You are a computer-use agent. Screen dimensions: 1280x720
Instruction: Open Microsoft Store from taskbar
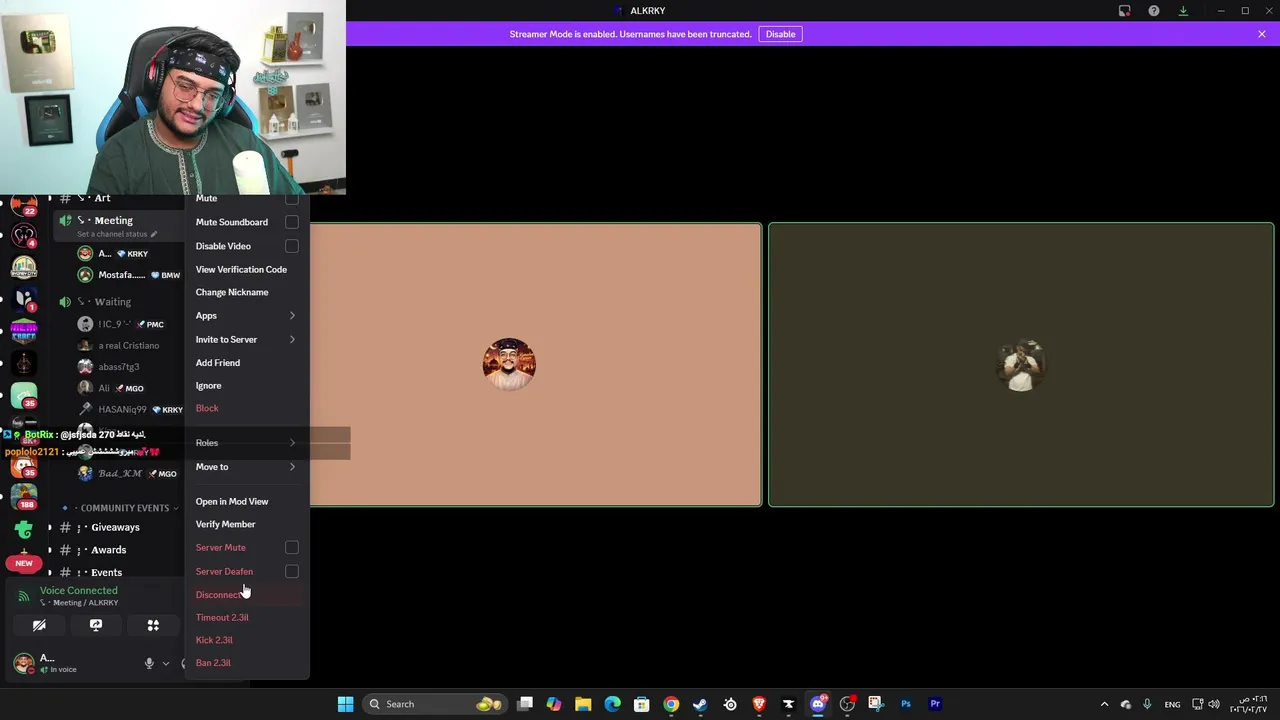(642, 704)
